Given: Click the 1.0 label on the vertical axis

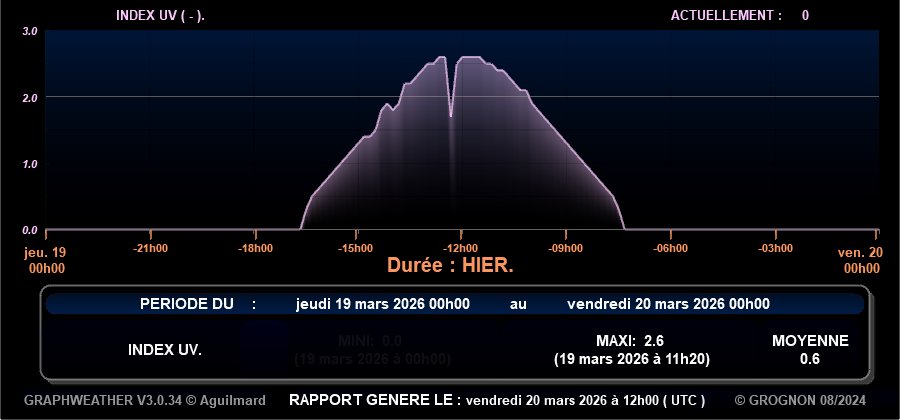Looking at the screenshot, I should [x=30, y=164].
